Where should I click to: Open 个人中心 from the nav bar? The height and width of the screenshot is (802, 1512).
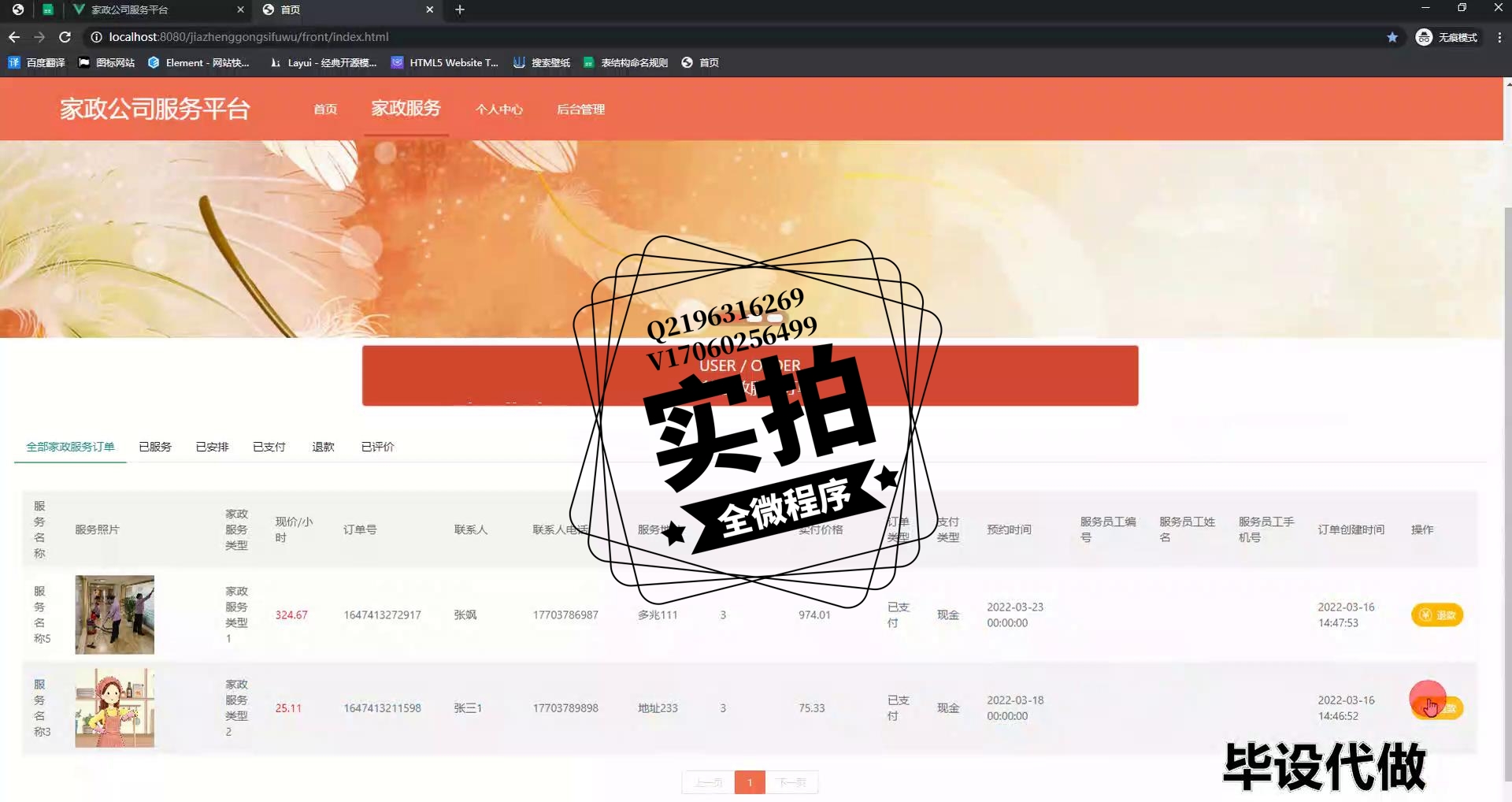[x=498, y=109]
